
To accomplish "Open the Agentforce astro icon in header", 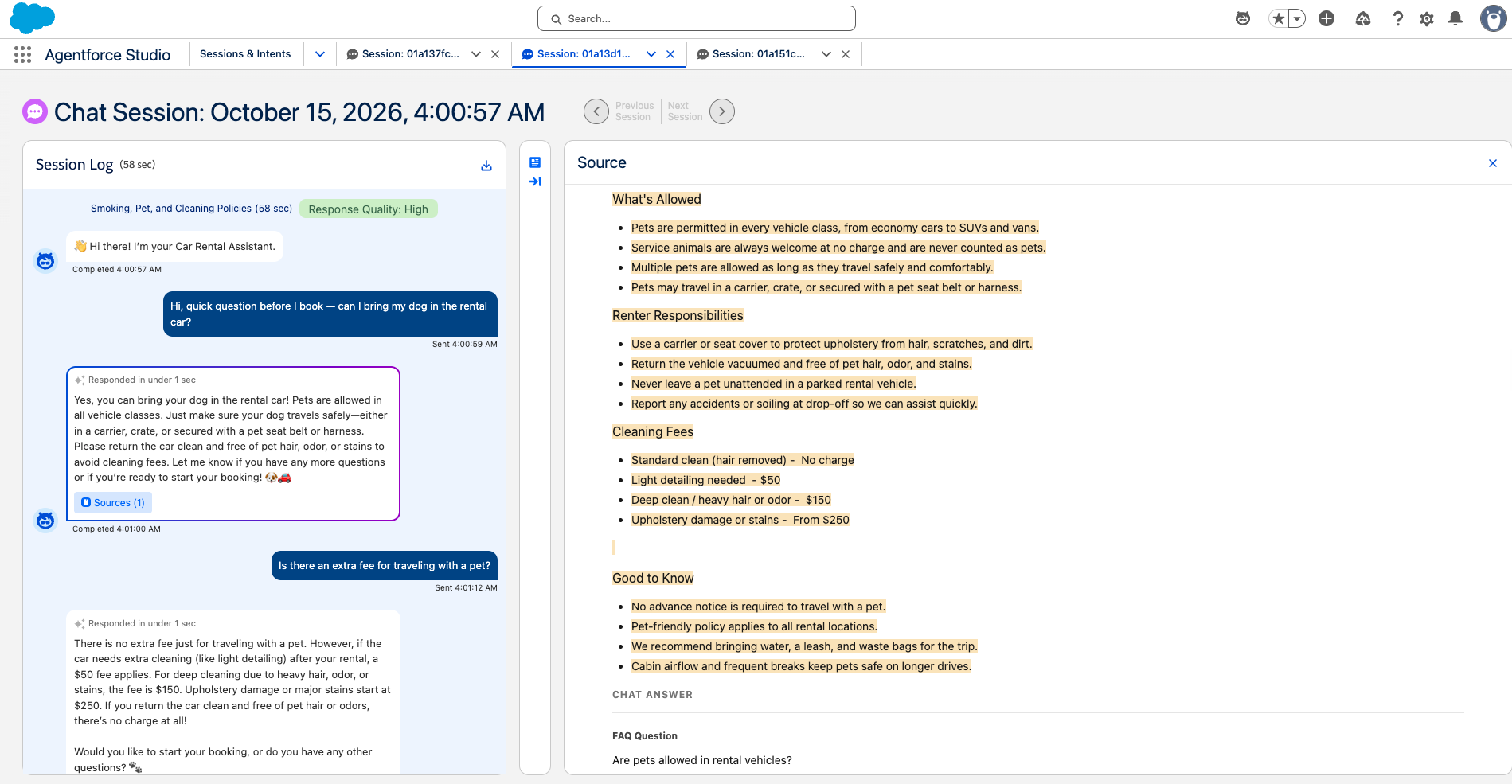I will coord(1243,18).
